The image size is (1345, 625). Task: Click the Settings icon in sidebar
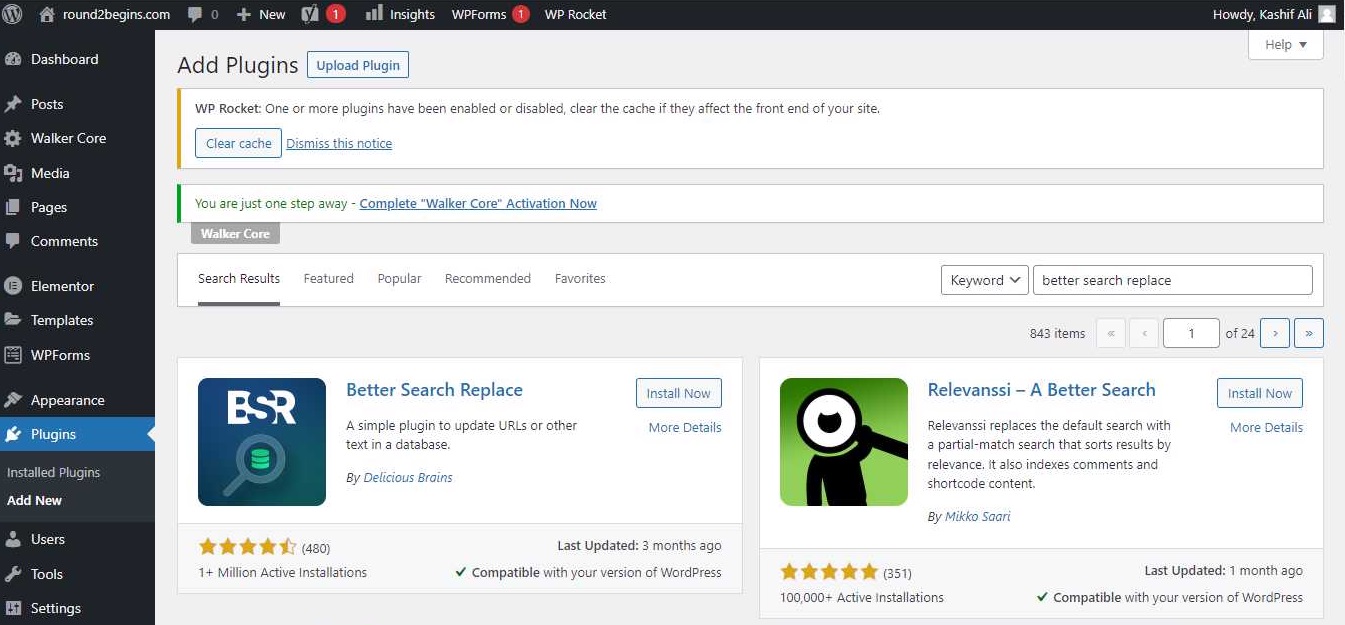tap(14, 608)
